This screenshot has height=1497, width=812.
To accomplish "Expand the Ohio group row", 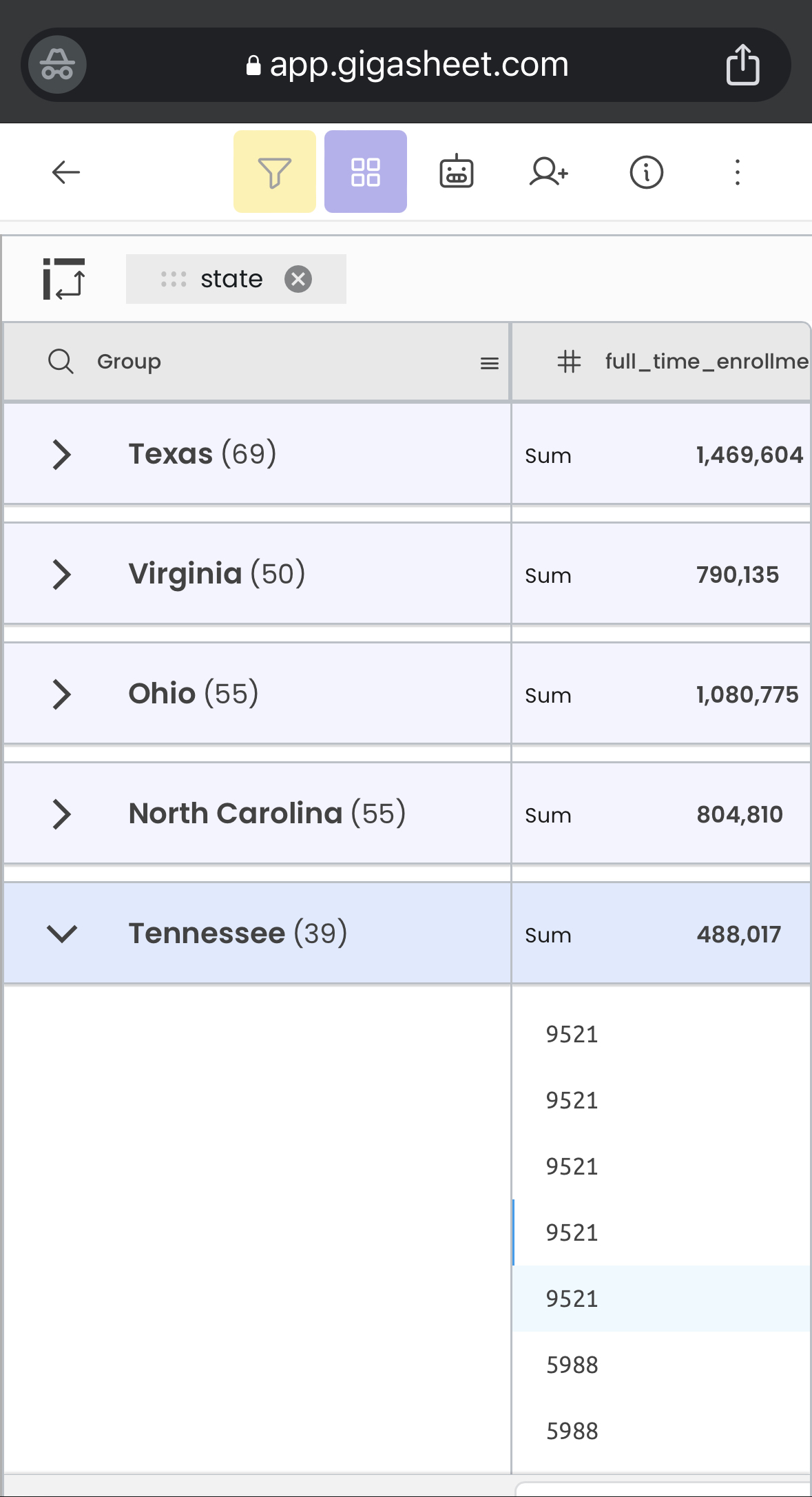I will pyautogui.click(x=62, y=694).
